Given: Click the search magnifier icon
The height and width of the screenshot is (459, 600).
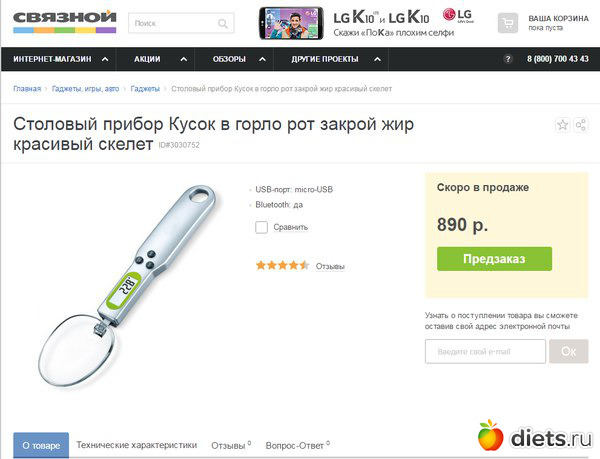Looking at the screenshot, I should point(223,24).
